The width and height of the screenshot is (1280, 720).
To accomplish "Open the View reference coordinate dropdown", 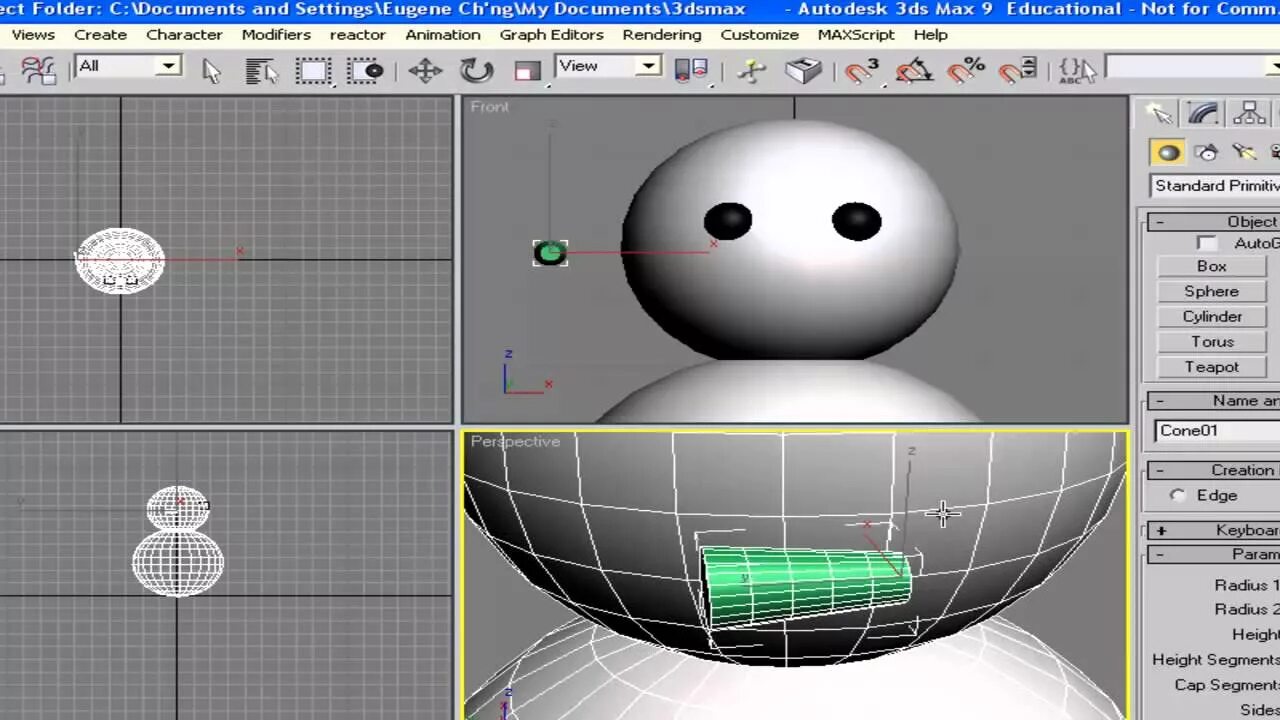I will (x=608, y=67).
